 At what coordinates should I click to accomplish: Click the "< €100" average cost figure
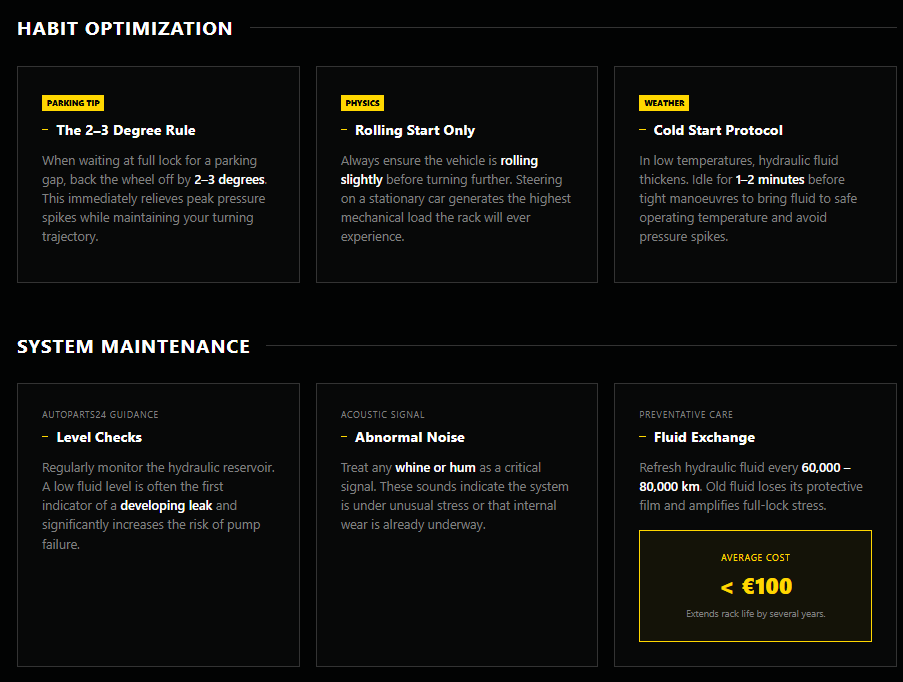755,586
